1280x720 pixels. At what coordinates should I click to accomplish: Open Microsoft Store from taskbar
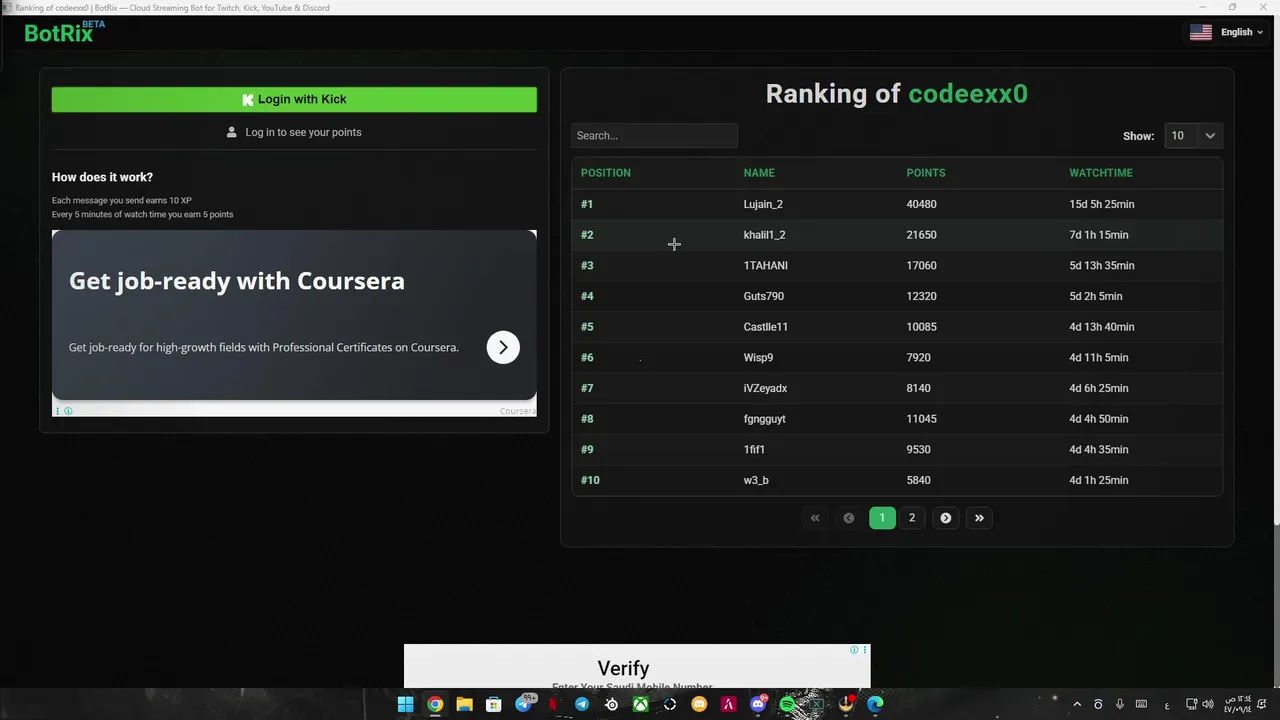(494, 704)
